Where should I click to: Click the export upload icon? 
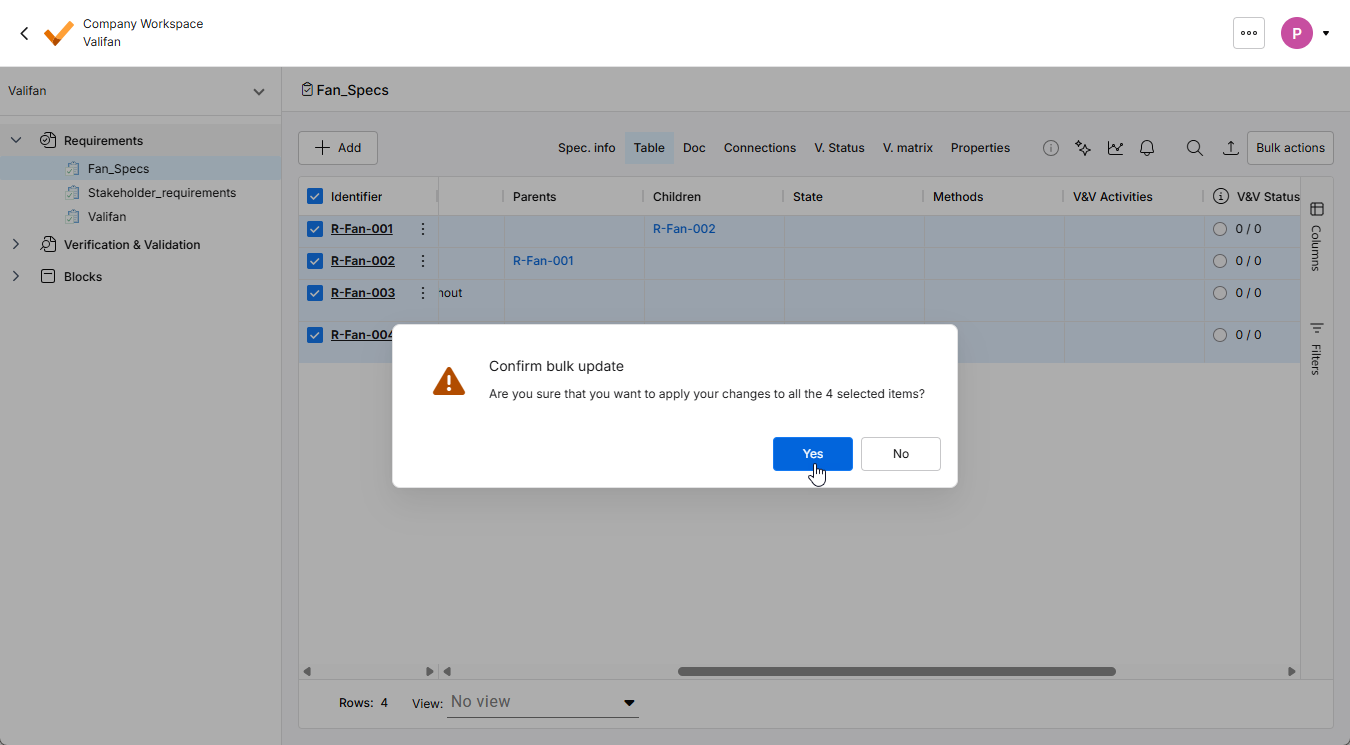click(x=1231, y=148)
